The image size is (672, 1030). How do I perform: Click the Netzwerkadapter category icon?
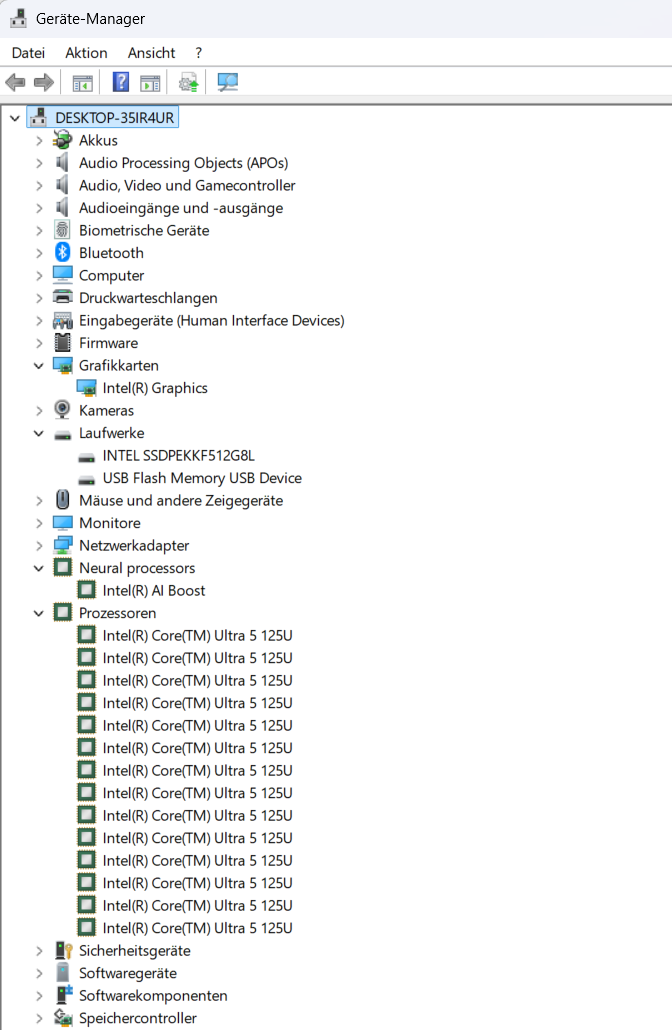pos(62,545)
